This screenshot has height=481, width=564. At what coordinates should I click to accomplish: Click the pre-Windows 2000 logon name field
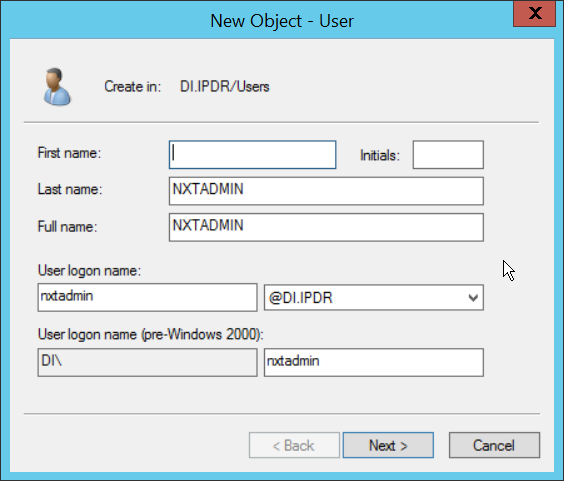[x=374, y=362]
